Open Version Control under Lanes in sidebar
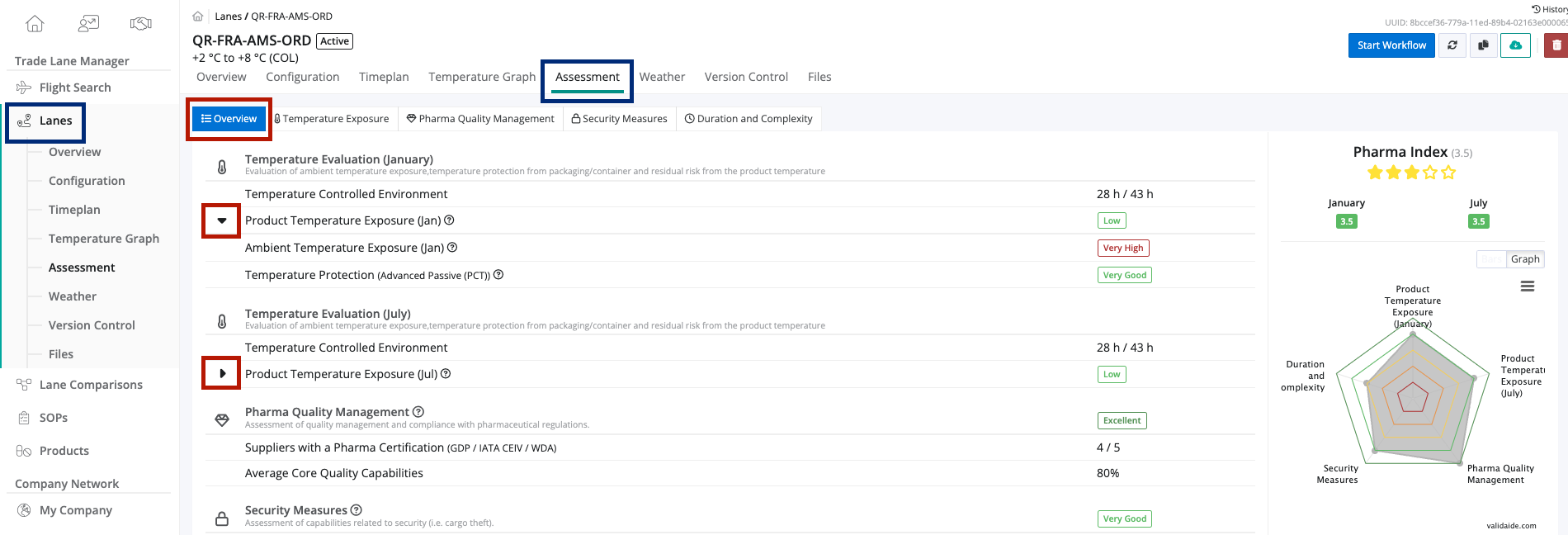The height and width of the screenshot is (535, 1568). (x=92, y=325)
